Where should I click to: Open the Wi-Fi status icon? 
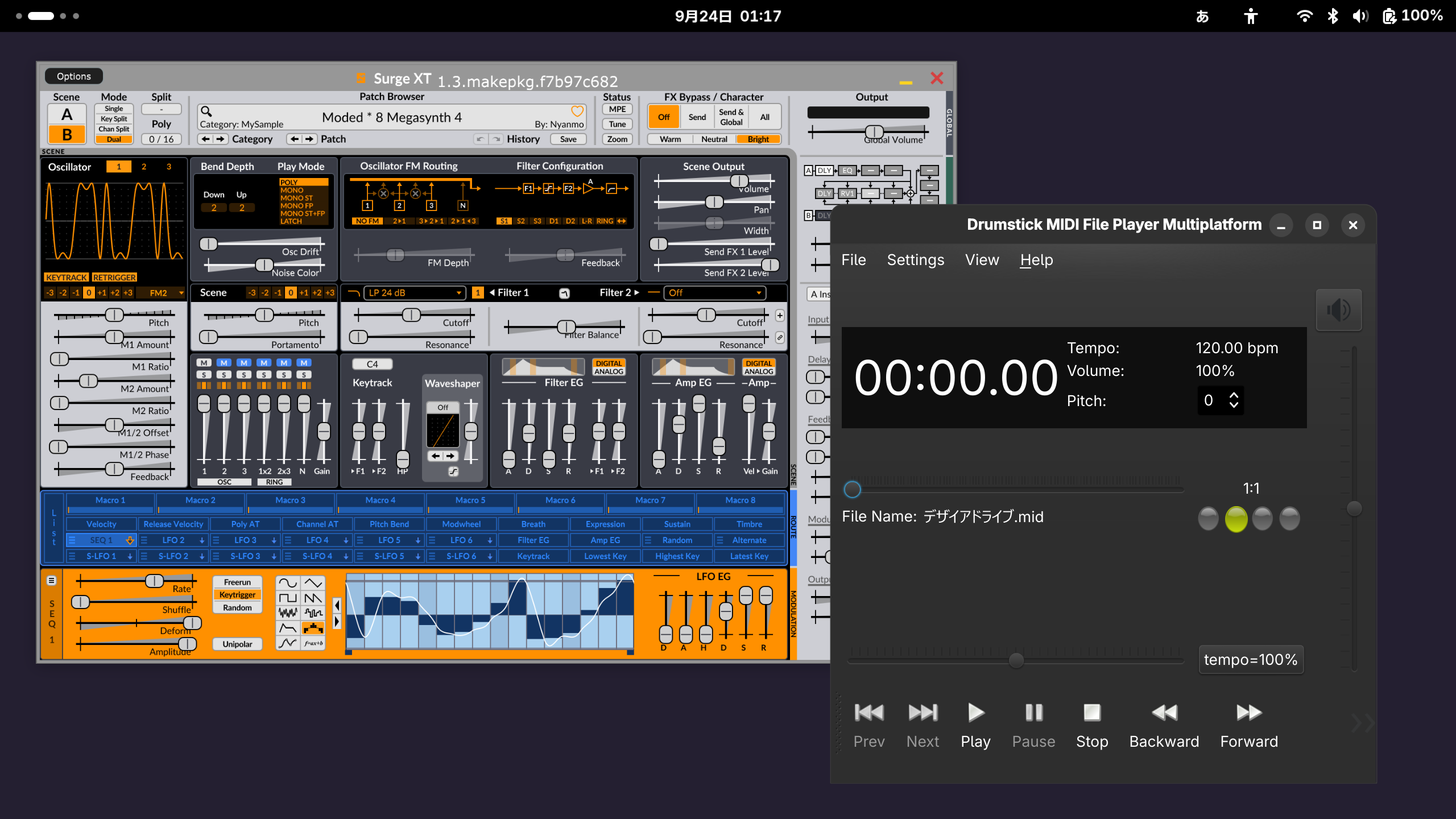1305,16
